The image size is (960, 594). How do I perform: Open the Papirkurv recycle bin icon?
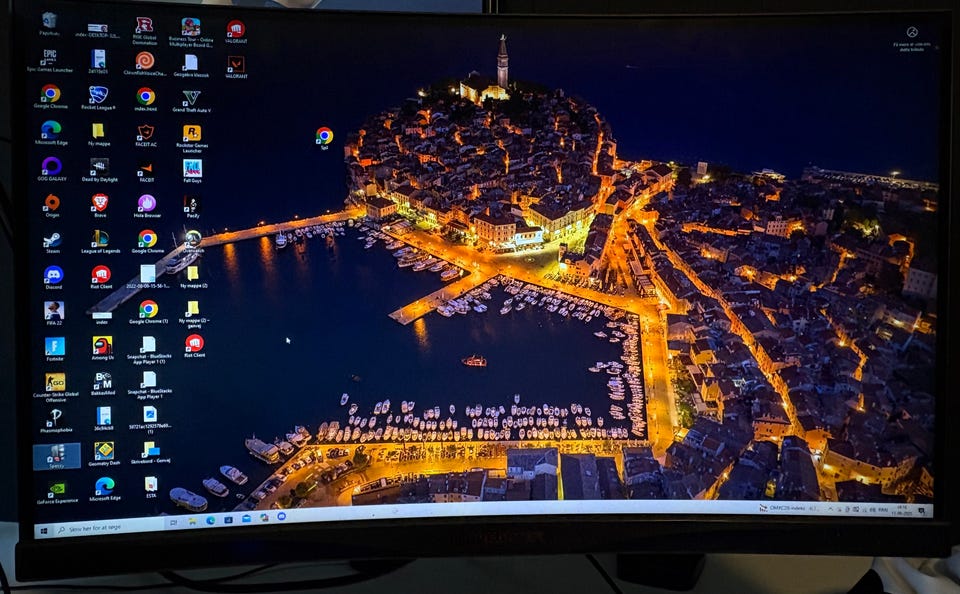pyautogui.click(x=49, y=24)
